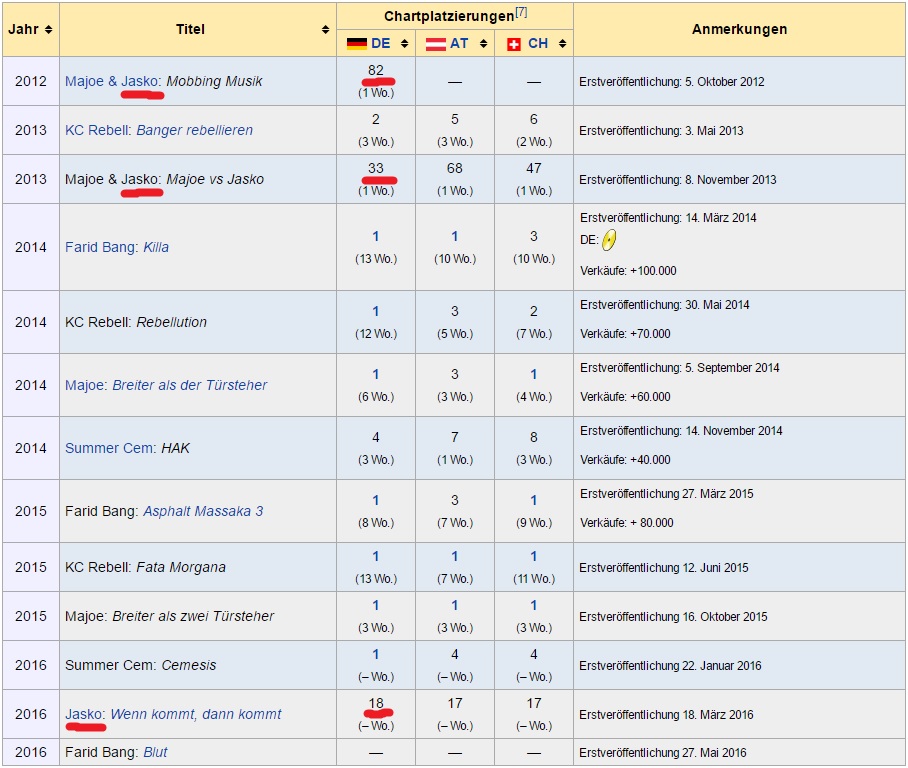
Task: Click CH position 1 for Breiter als der Türsteher
Action: tap(533, 375)
